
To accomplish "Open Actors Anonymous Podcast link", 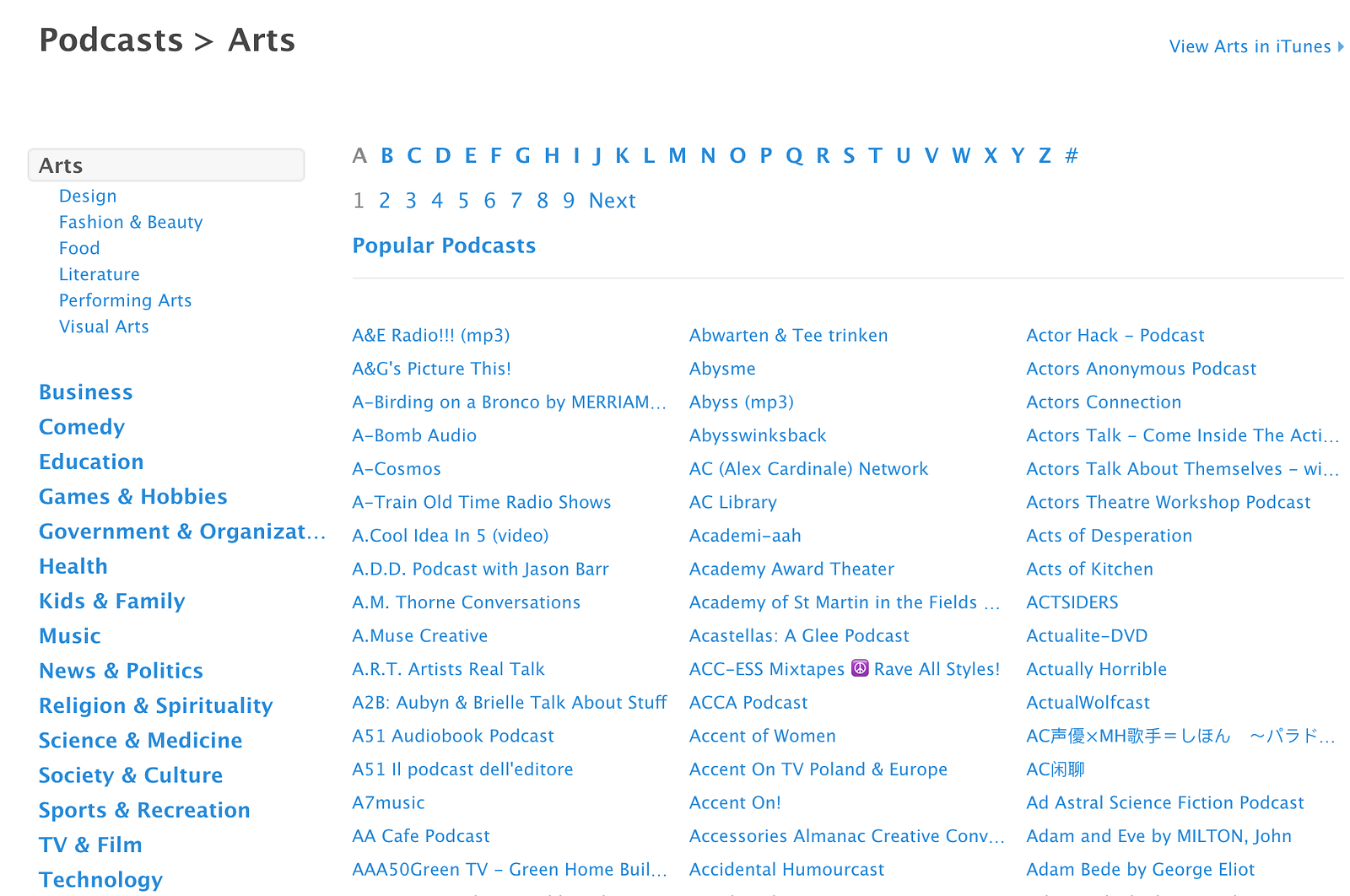I will (x=1141, y=369).
